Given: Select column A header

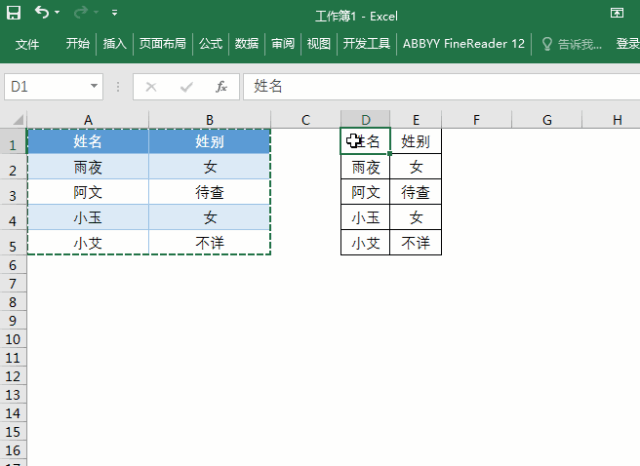Looking at the screenshot, I should coord(88,120).
